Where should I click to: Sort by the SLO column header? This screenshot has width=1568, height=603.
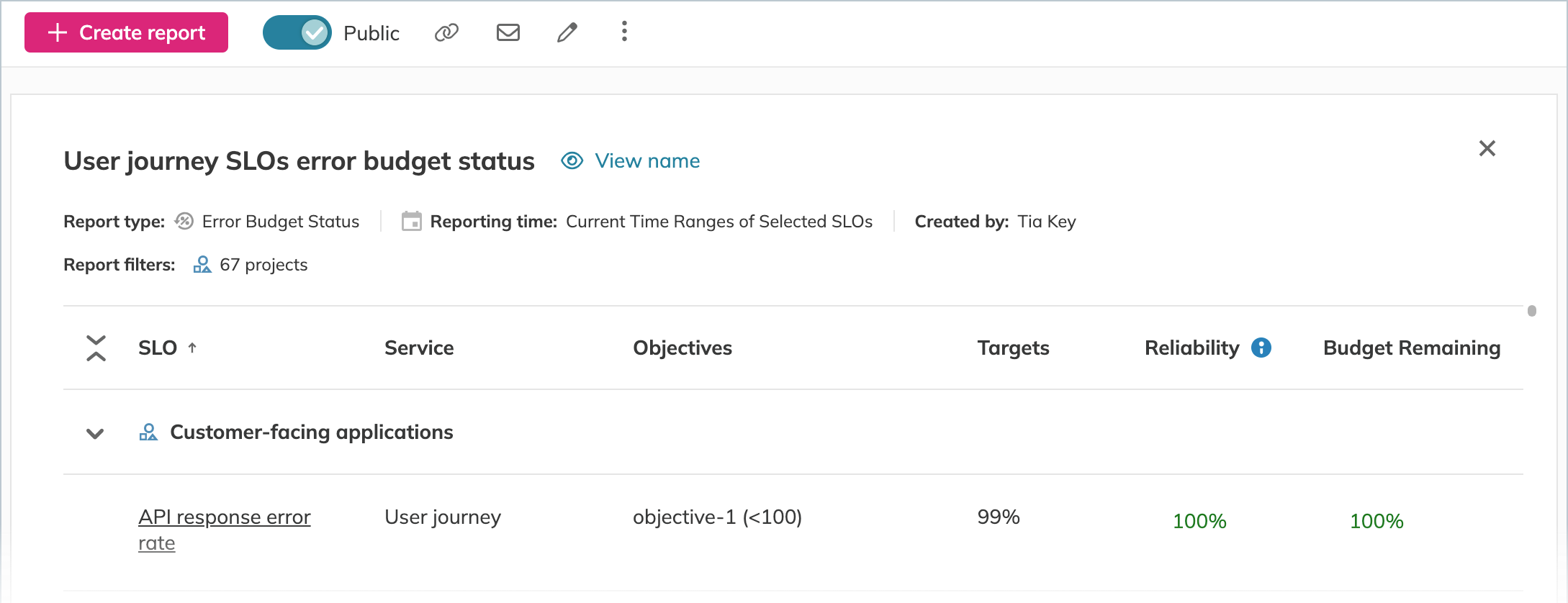pyautogui.click(x=158, y=348)
